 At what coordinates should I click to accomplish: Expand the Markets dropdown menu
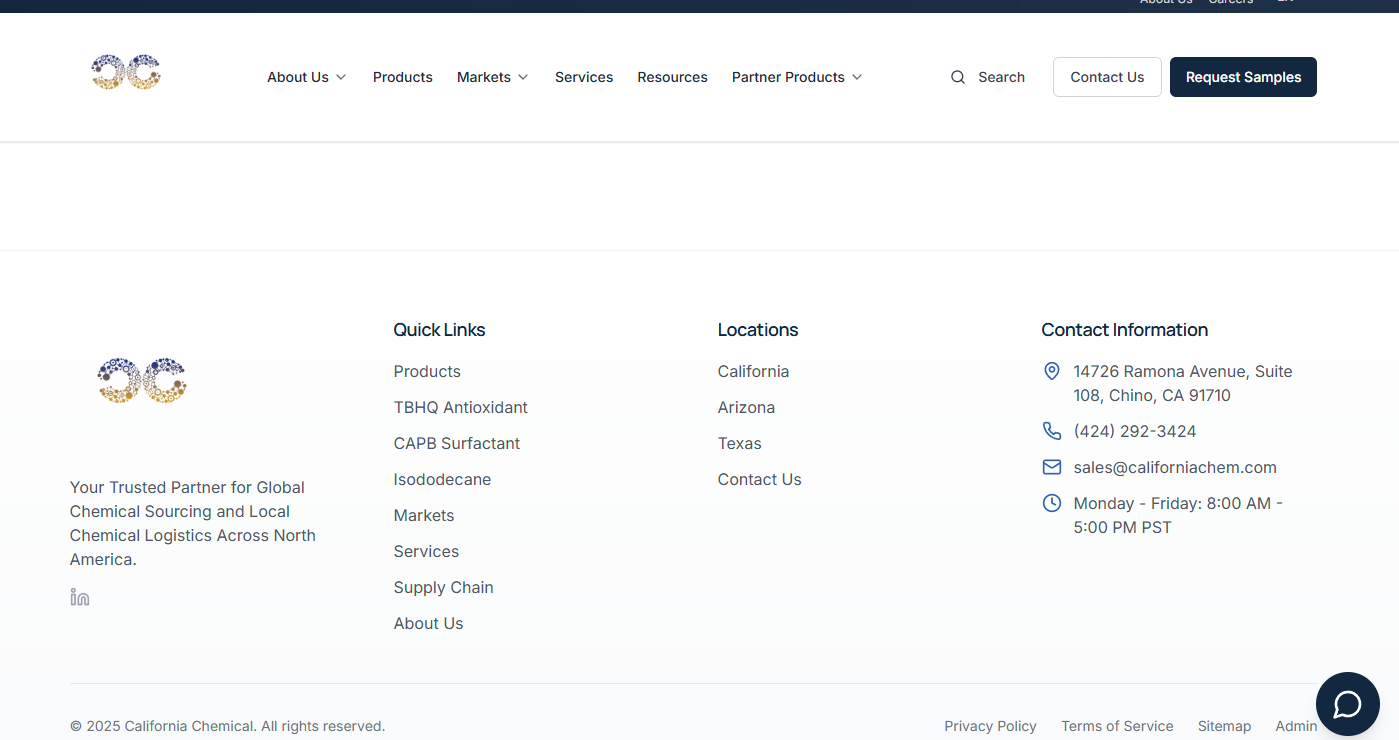[x=492, y=77]
